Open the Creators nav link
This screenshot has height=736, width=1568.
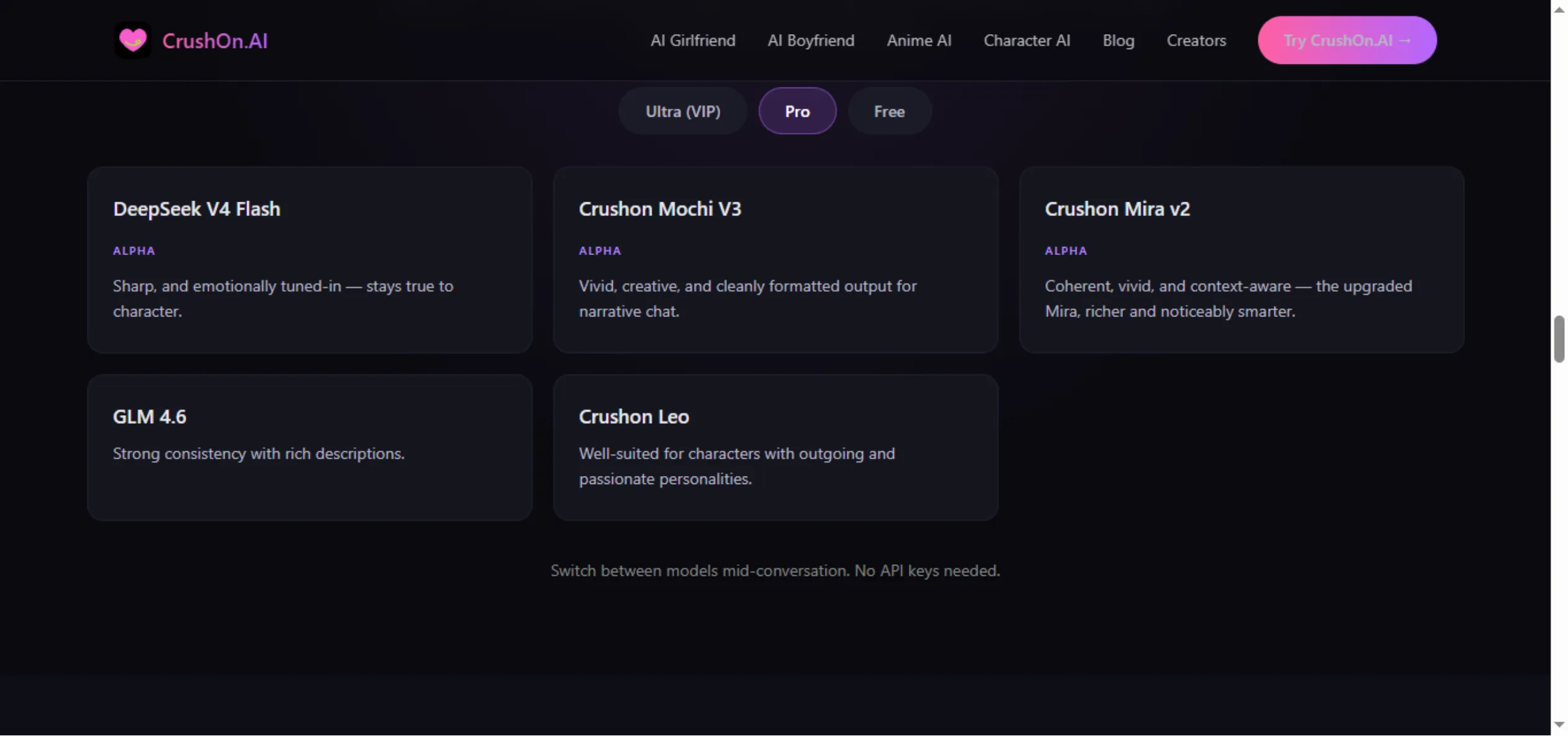(x=1196, y=40)
